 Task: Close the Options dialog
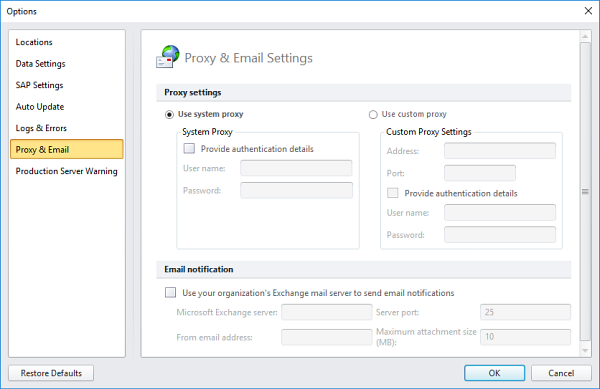tap(588, 11)
